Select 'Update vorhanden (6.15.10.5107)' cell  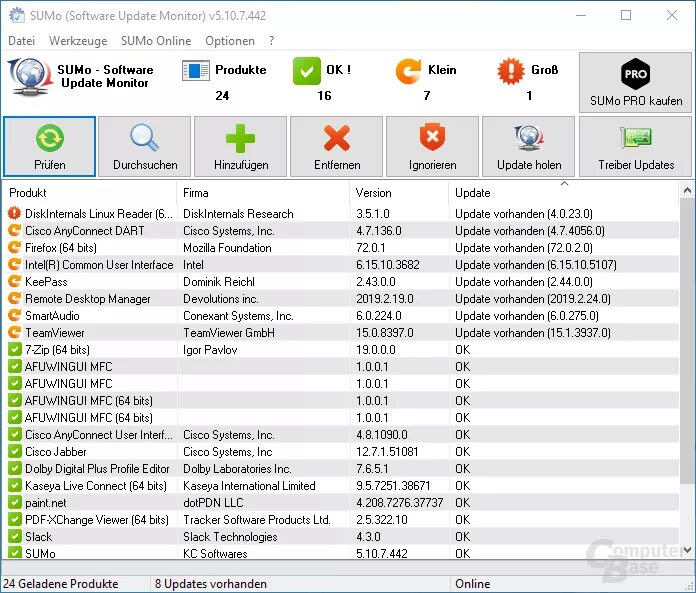pyautogui.click(x=535, y=265)
